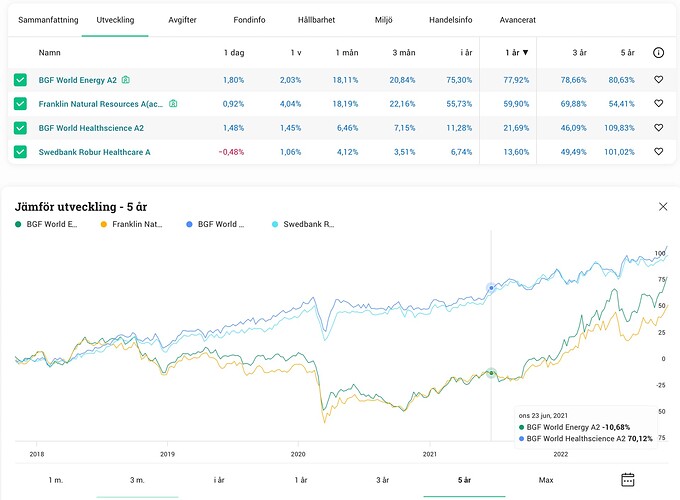The height and width of the screenshot is (500, 680).
Task: Click badge icon beside BGF World Energy A2
Action: coord(126,80)
